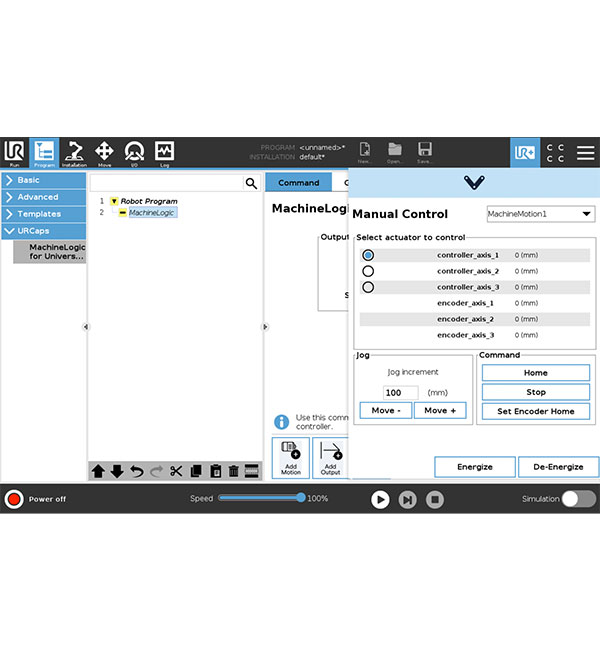Click the Speed slider handle
Image resolution: width=600 pixels, height=650 pixels.
point(301,497)
